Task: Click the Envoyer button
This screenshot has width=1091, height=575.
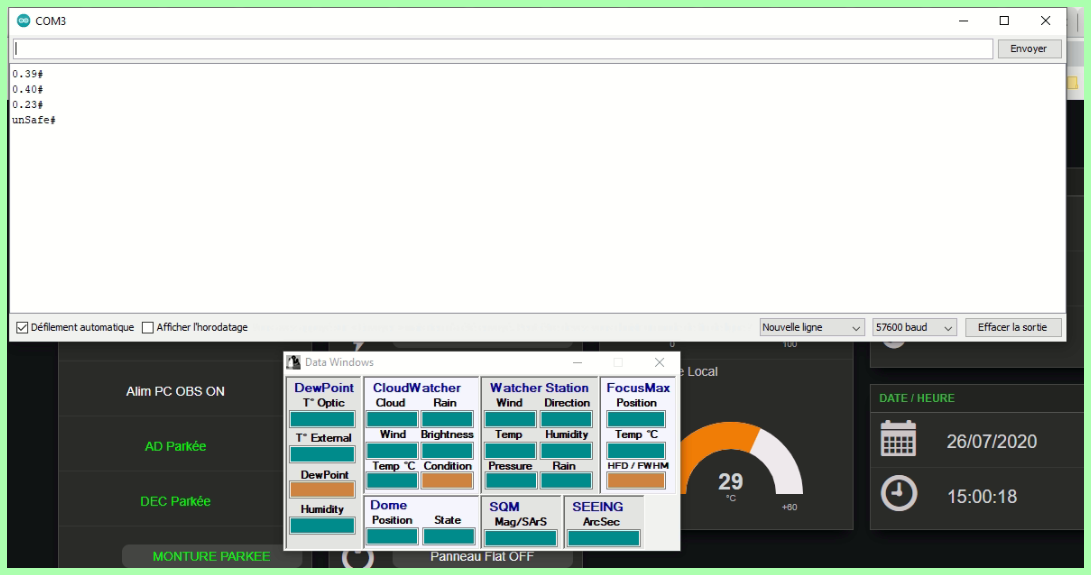Action: (1029, 49)
